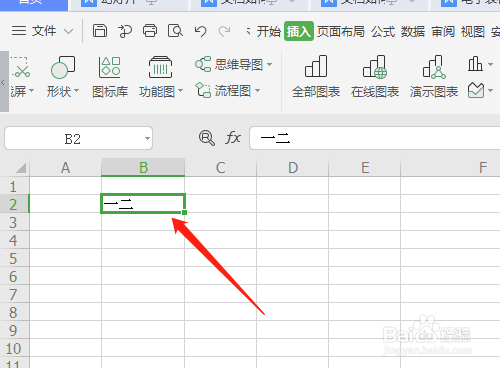Select row 1 header
This screenshot has width=500, height=368.
(13, 186)
